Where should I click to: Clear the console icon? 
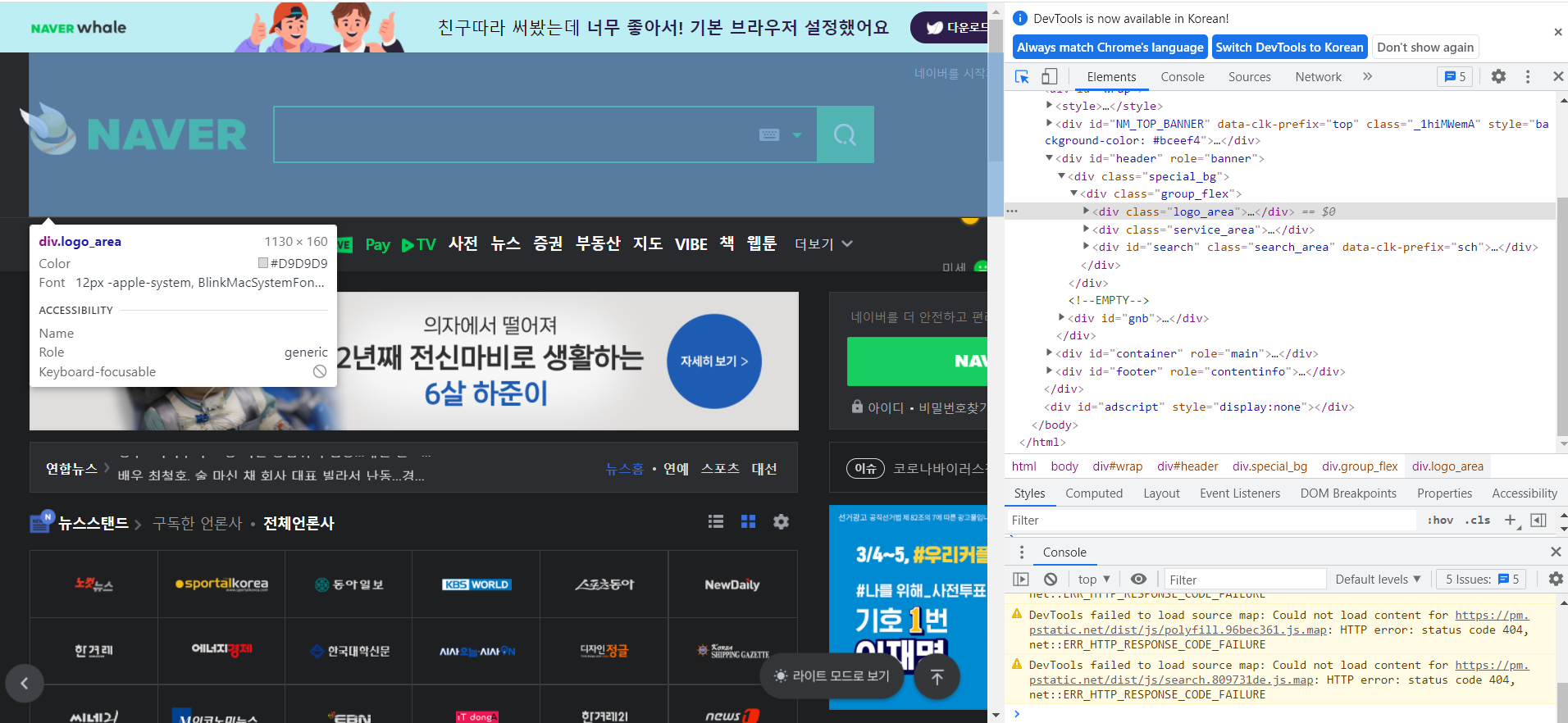coord(1051,580)
